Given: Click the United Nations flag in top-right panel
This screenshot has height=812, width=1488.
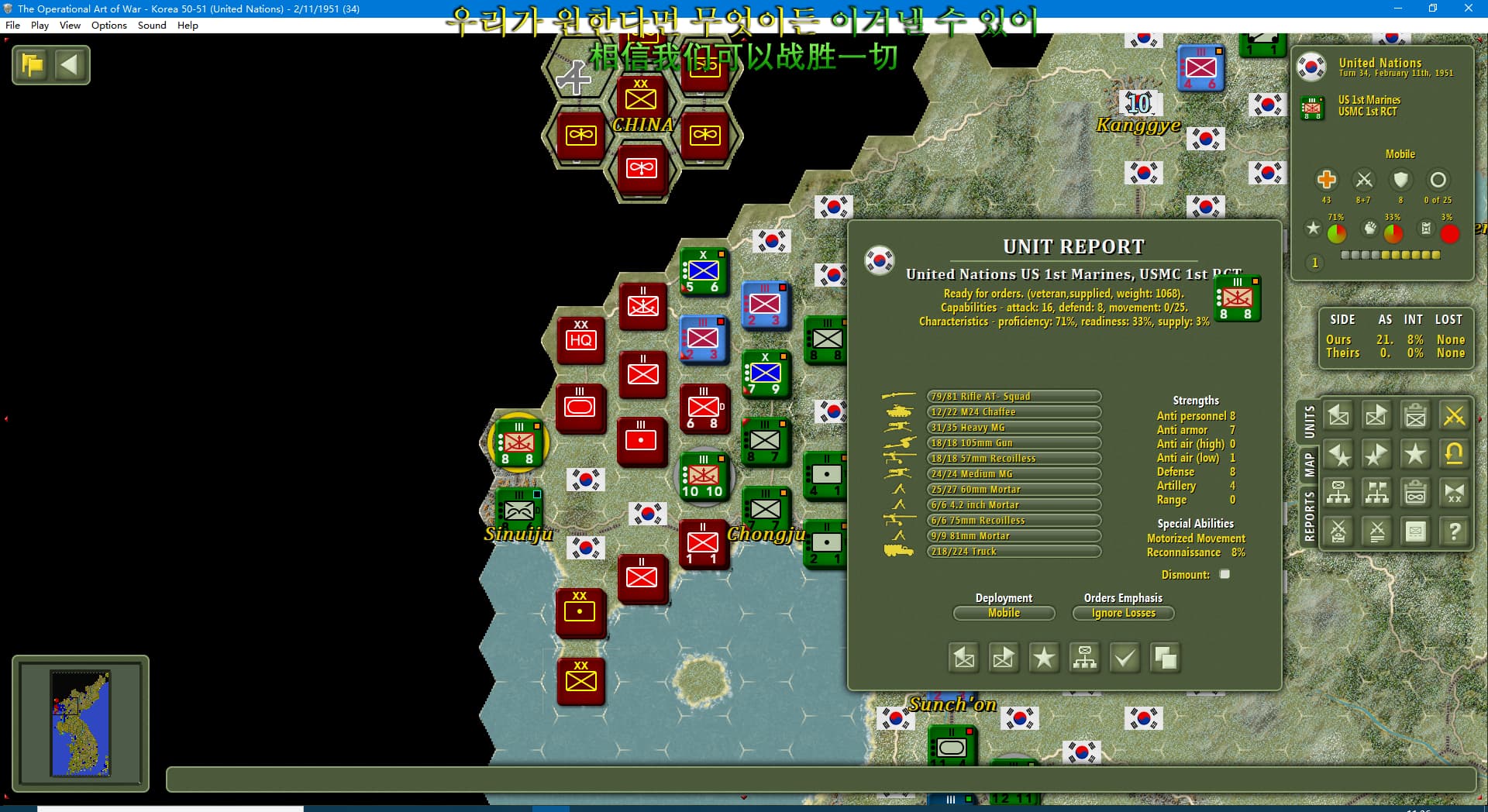Looking at the screenshot, I should point(1311,67).
